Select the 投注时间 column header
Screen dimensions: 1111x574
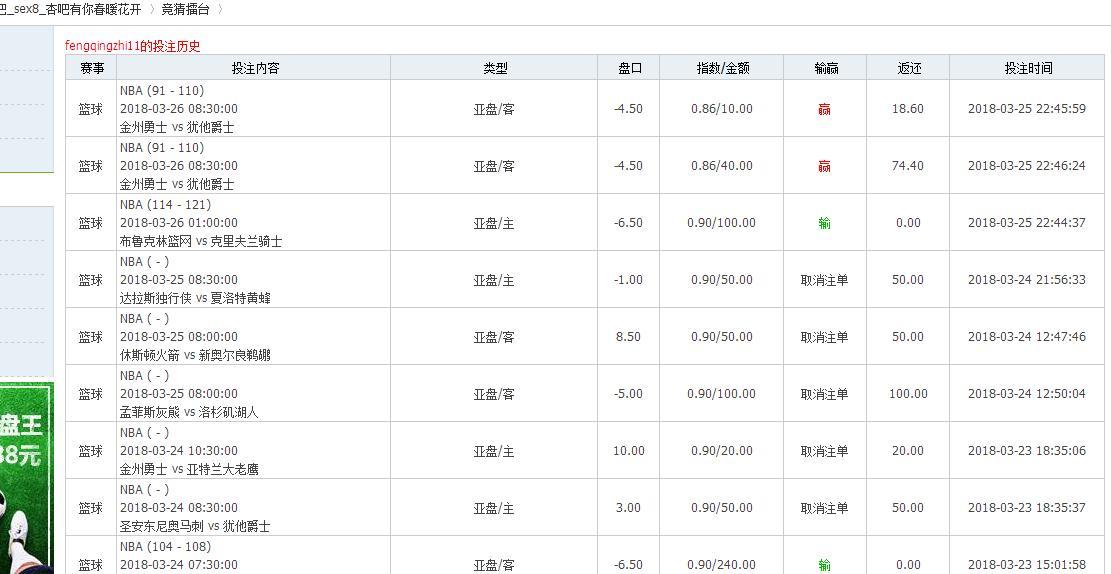point(1028,68)
